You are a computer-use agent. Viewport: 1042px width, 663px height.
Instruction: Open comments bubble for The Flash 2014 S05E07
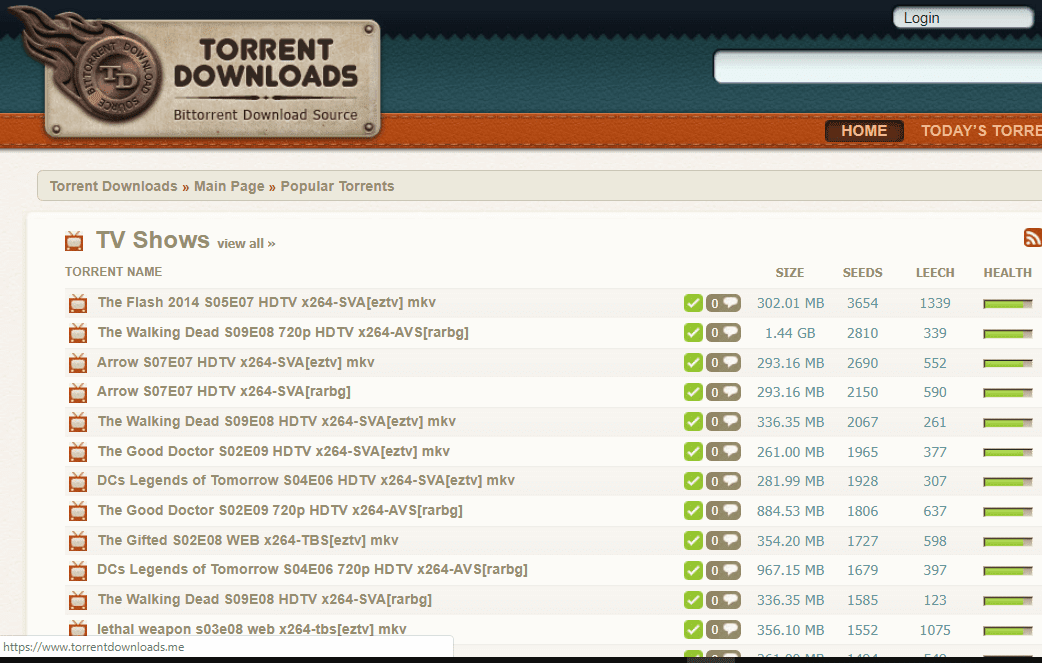point(723,304)
